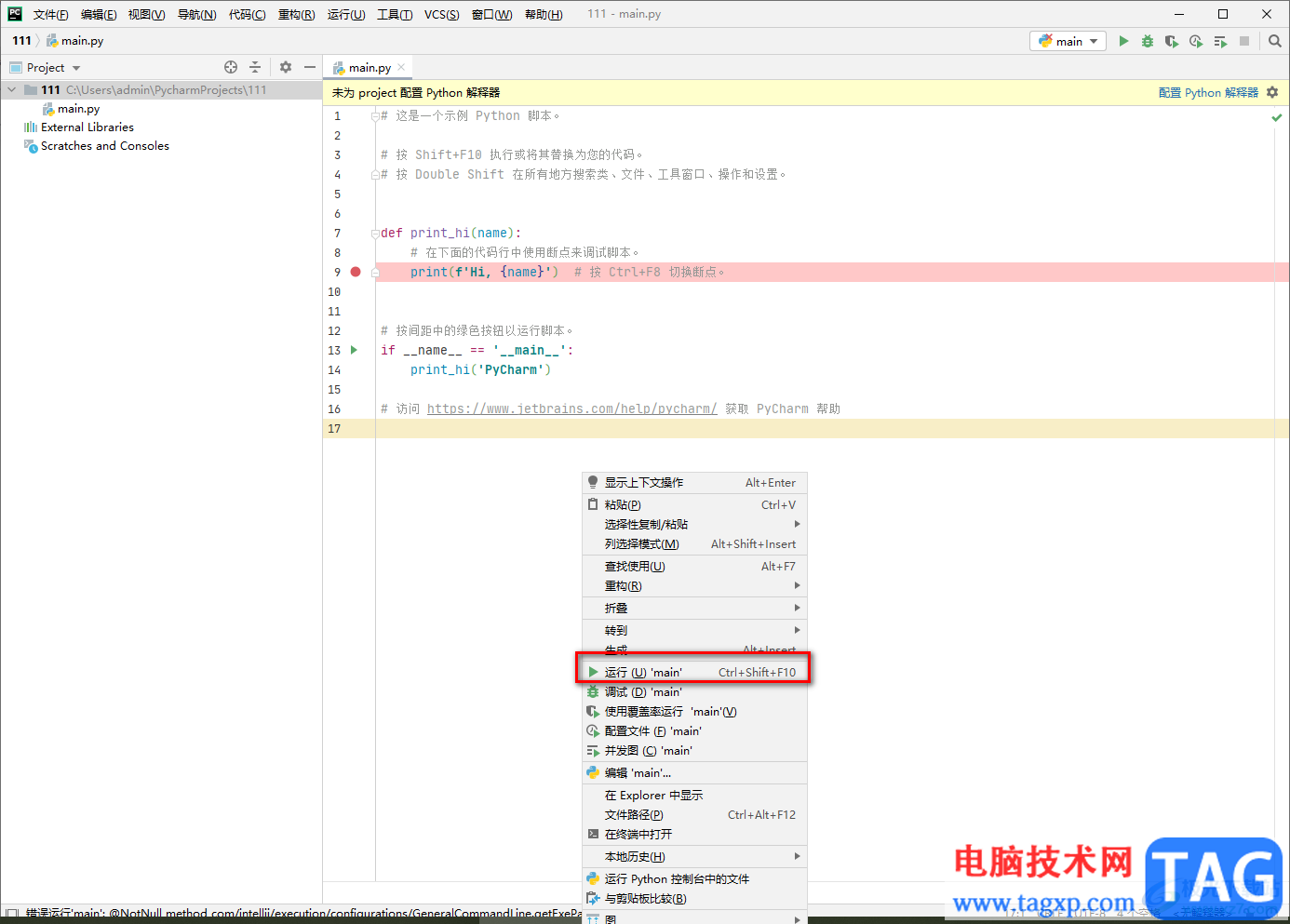Choose Open in Terminal menu entry
The image size is (1290, 924).
(x=694, y=834)
